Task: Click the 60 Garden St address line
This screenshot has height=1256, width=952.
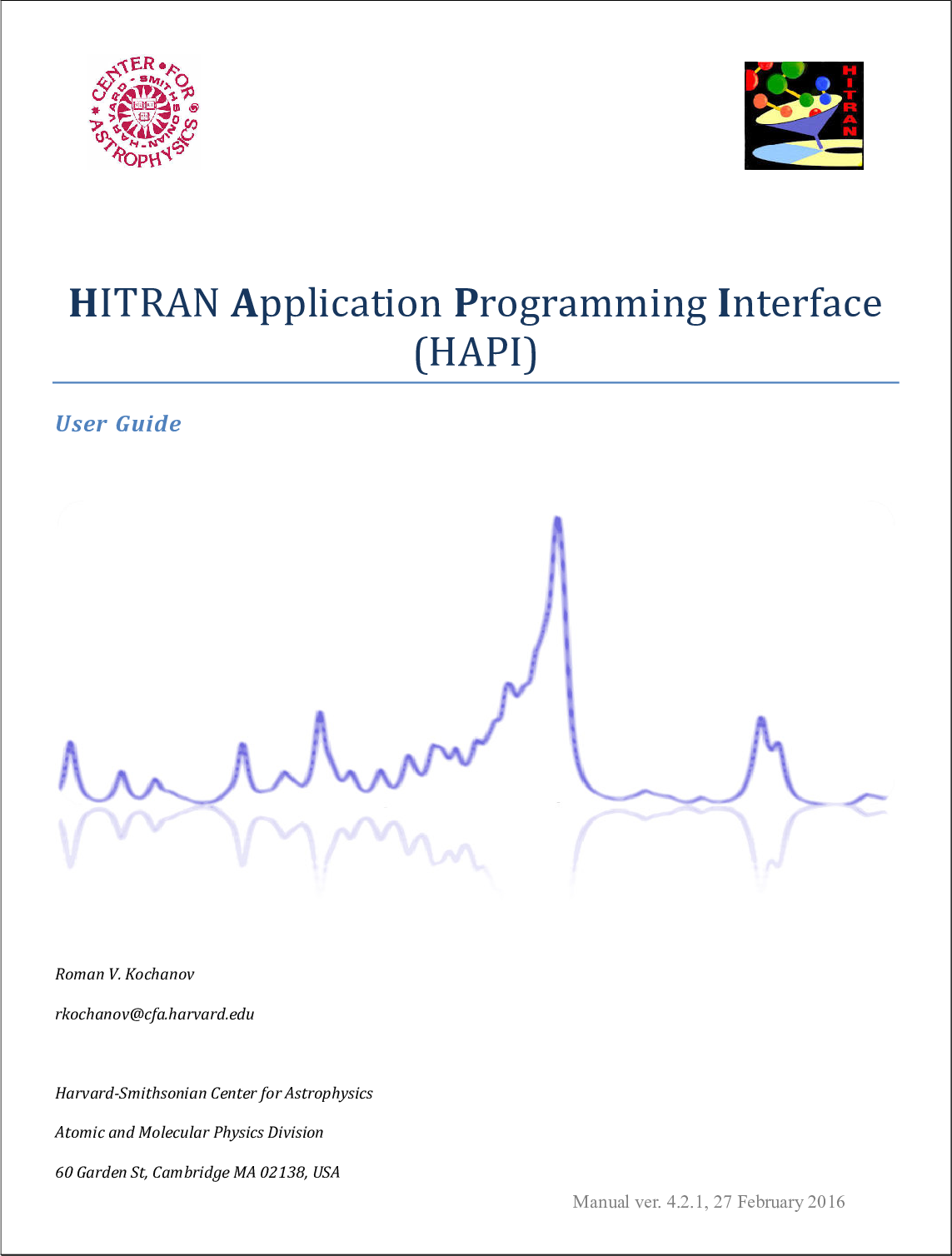Action: pyautogui.click(x=197, y=1172)
